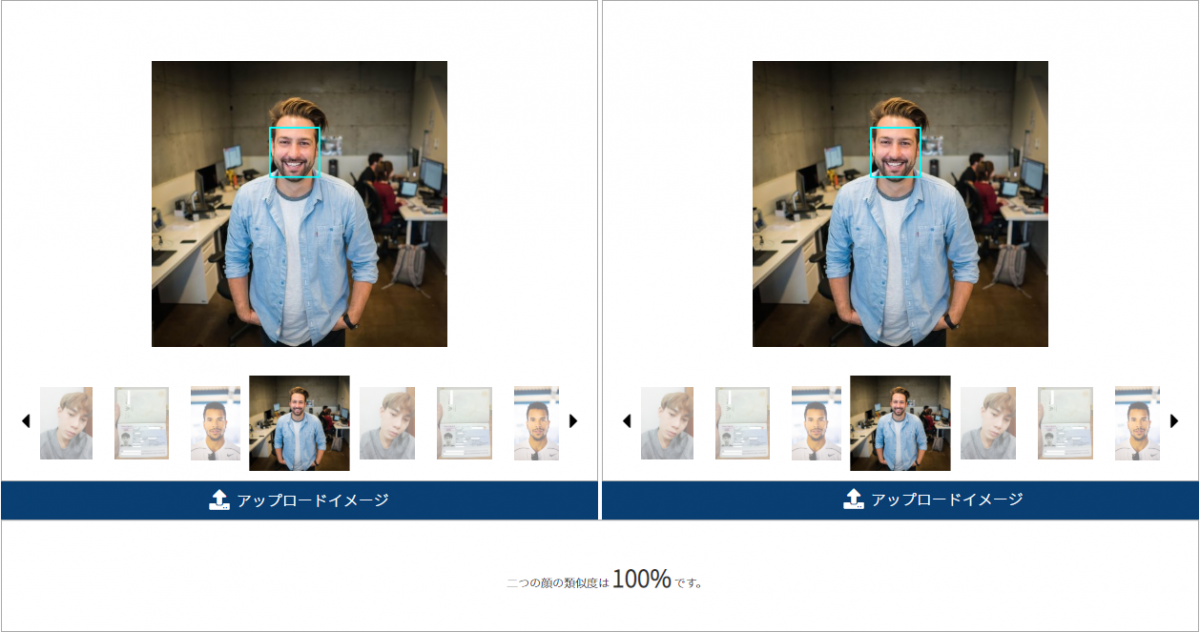
Task: Click the previous arrow in the right panel carousel
Action: click(x=627, y=422)
